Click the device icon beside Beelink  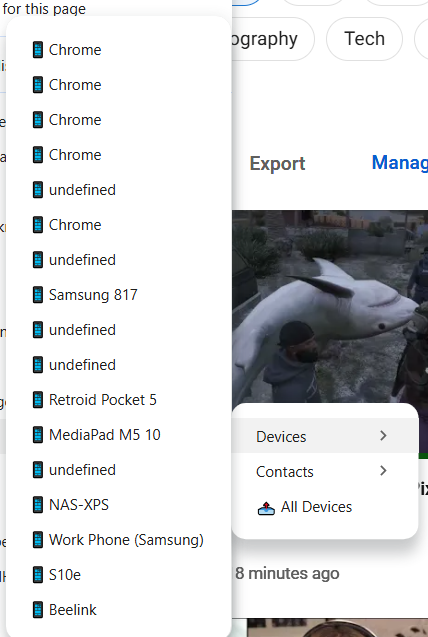tap(38, 610)
